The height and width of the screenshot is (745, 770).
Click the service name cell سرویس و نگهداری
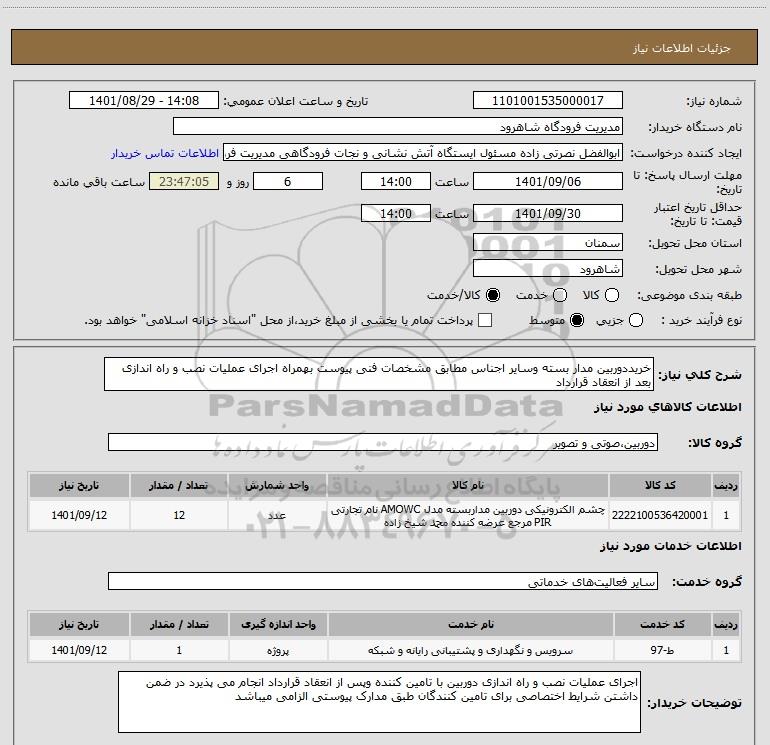[470, 650]
